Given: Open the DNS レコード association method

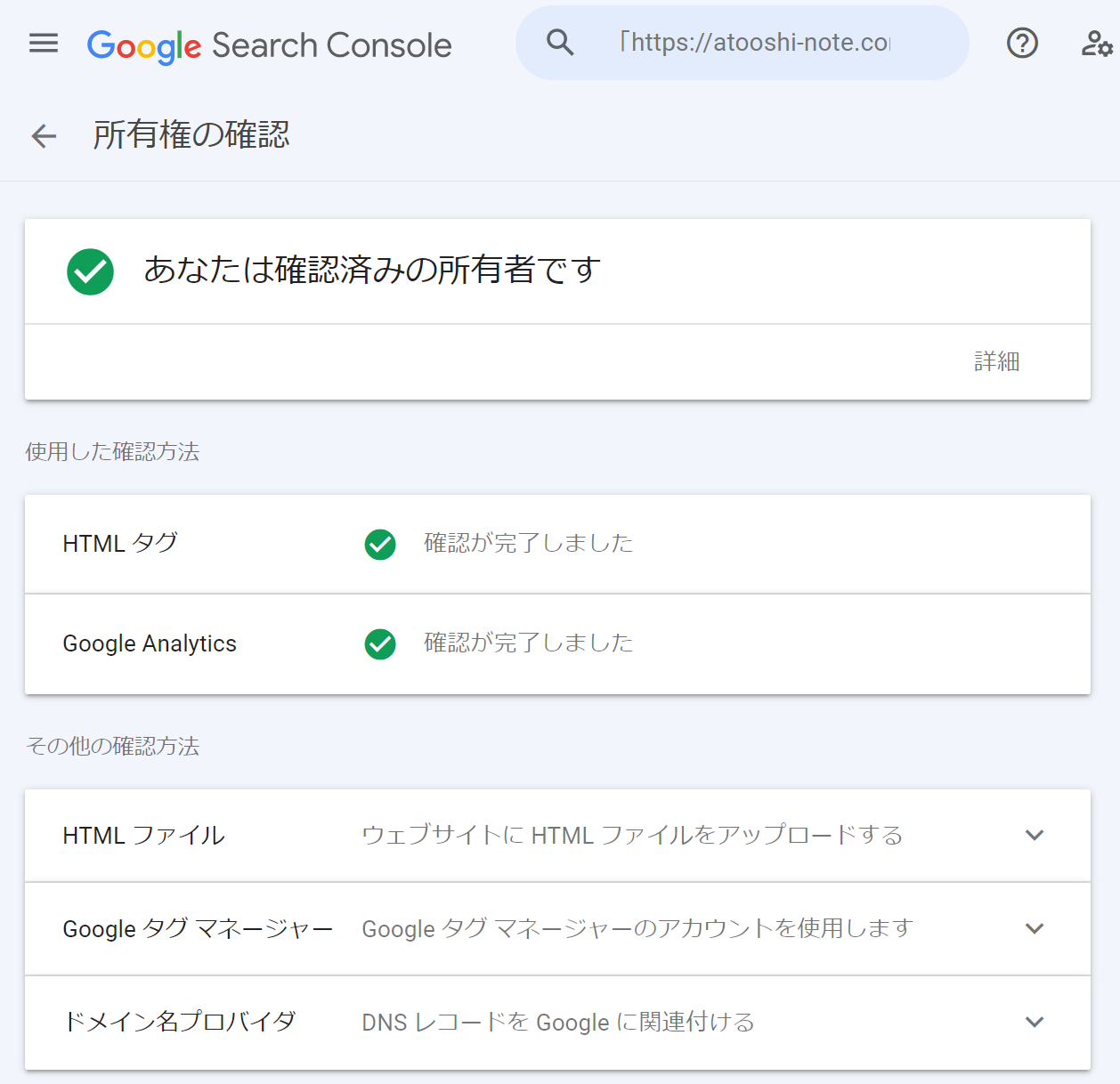Looking at the screenshot, I should coord(558,1022).
